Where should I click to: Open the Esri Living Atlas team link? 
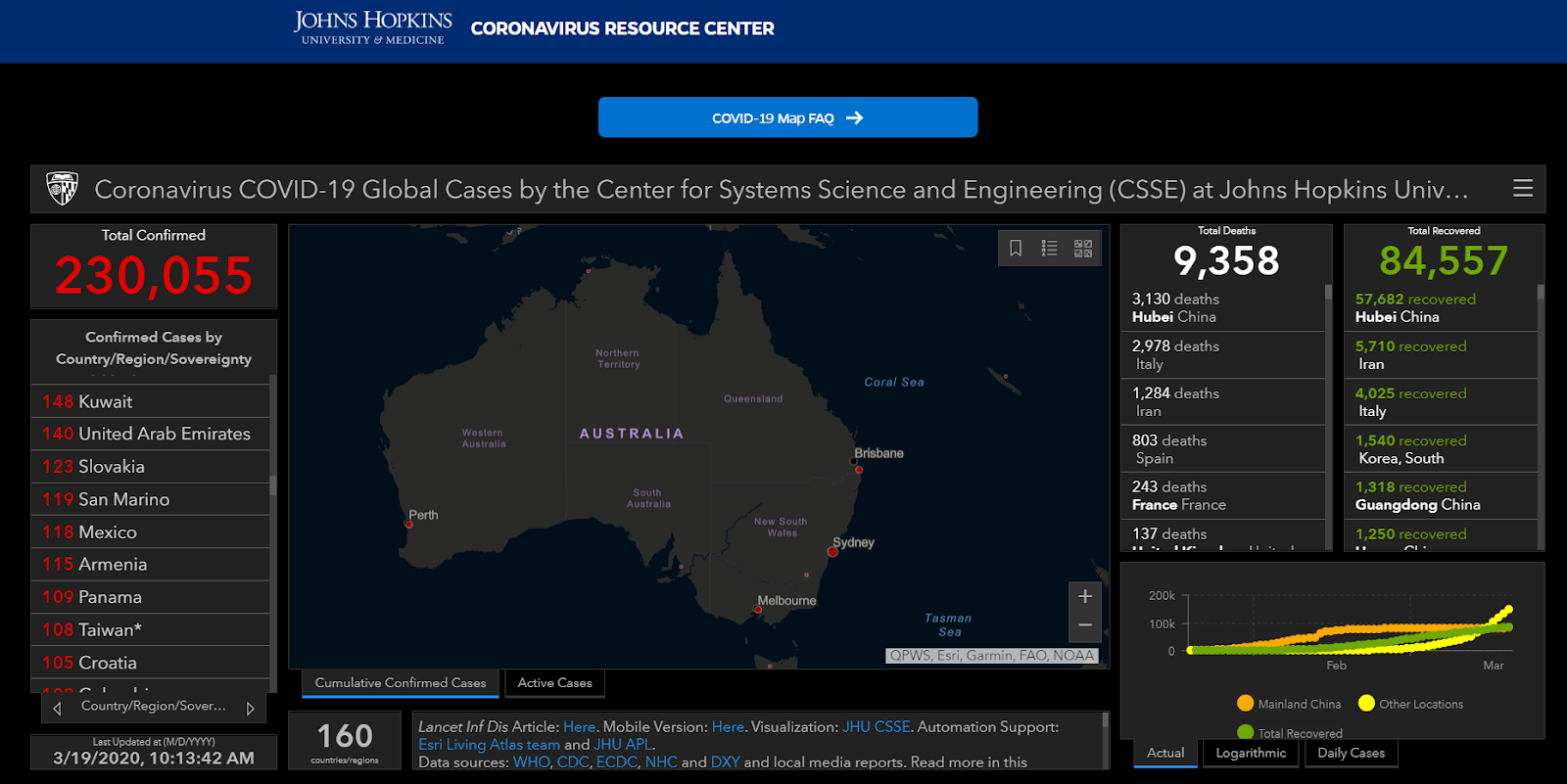489,745
